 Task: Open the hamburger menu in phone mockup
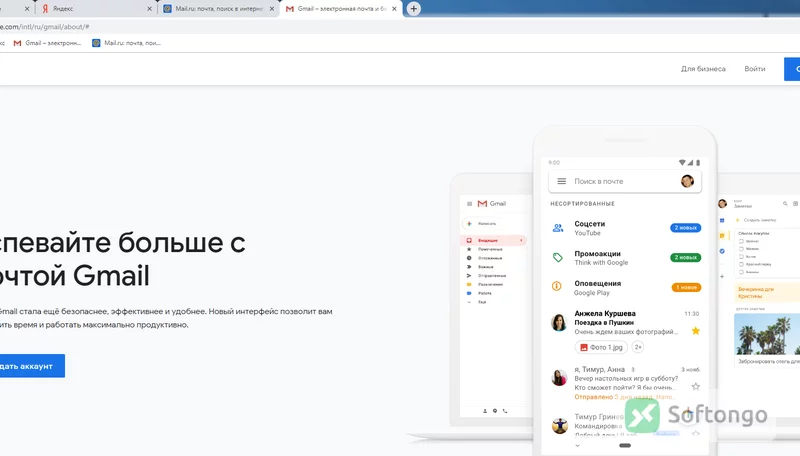click(x=561, y=181)
